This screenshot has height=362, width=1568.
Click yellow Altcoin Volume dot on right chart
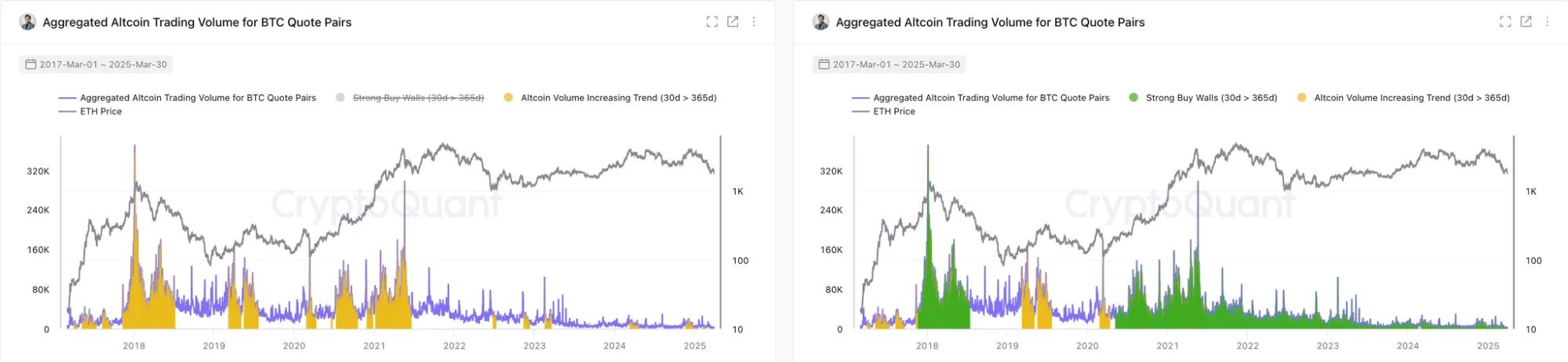(x=1301, y=98)
